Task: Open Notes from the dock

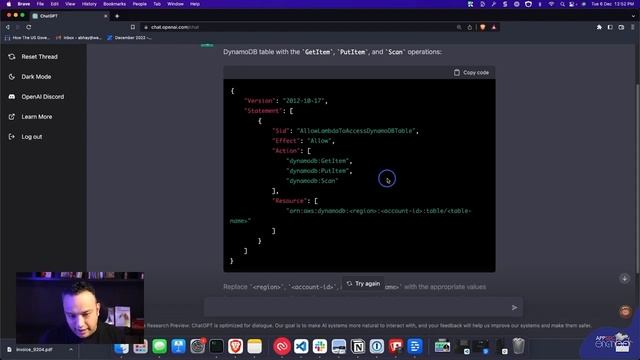Action: (x=254, y=347)
